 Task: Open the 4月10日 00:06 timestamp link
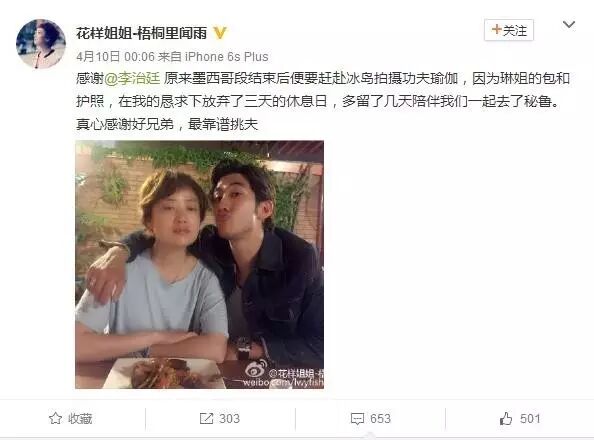116,57
